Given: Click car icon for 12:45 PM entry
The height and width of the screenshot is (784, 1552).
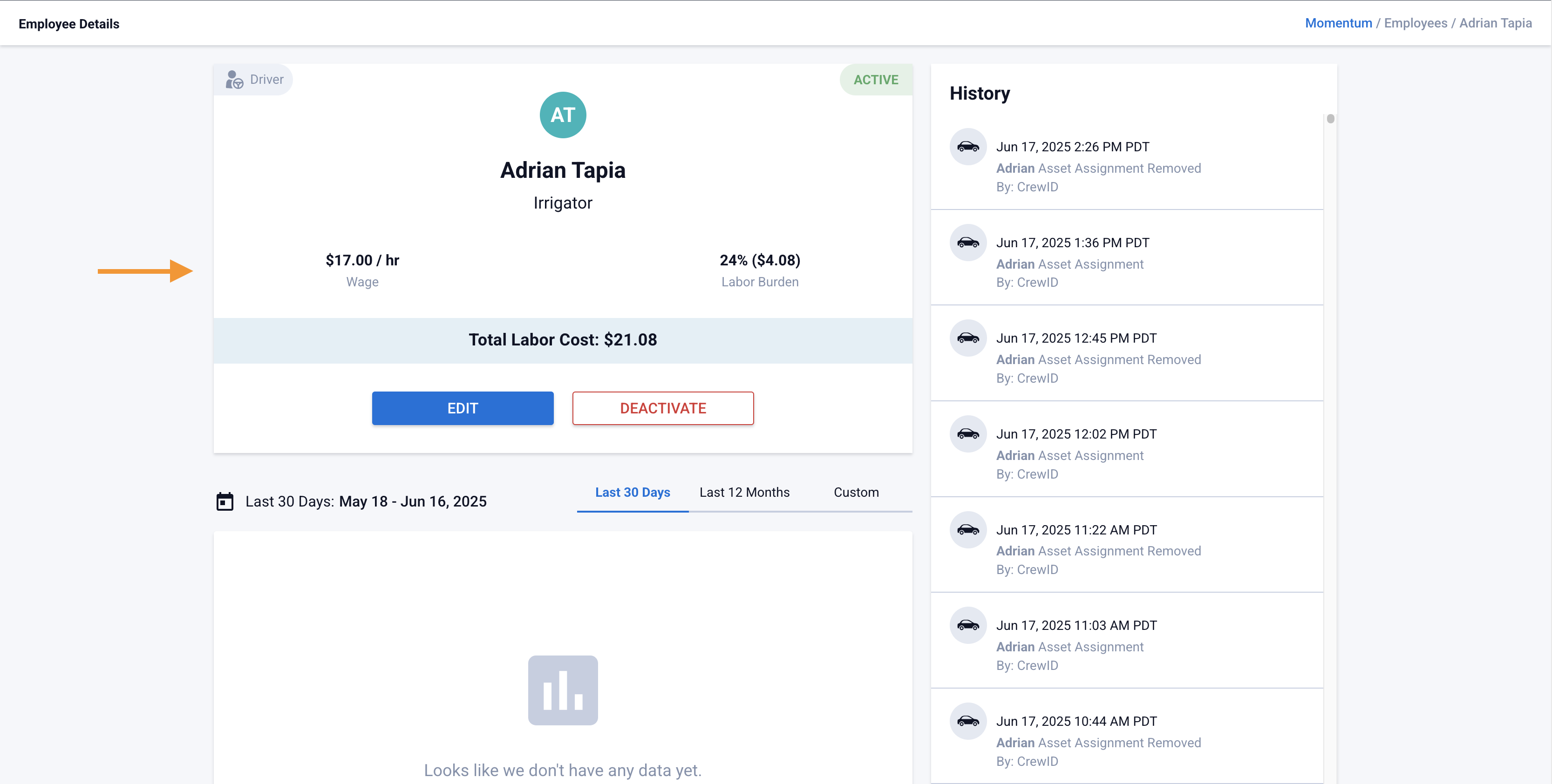Looking at the screenshot, I should (x=967, y=338).
